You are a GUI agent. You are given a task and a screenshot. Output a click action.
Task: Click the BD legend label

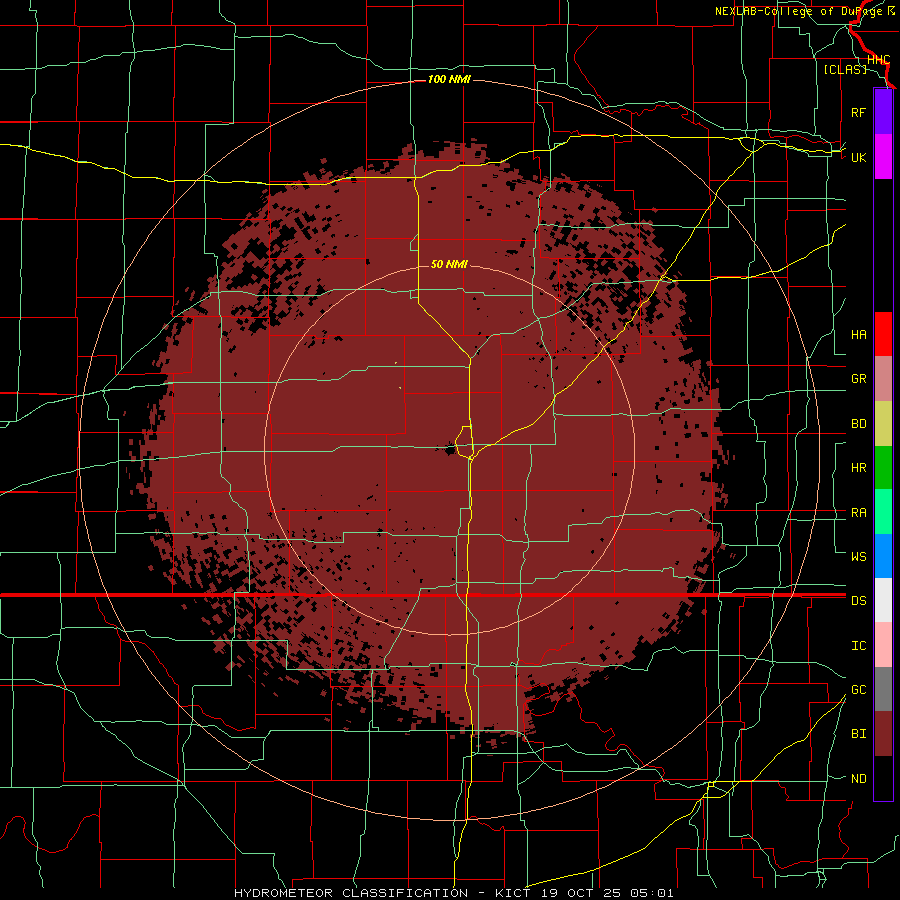coord(858,424)
